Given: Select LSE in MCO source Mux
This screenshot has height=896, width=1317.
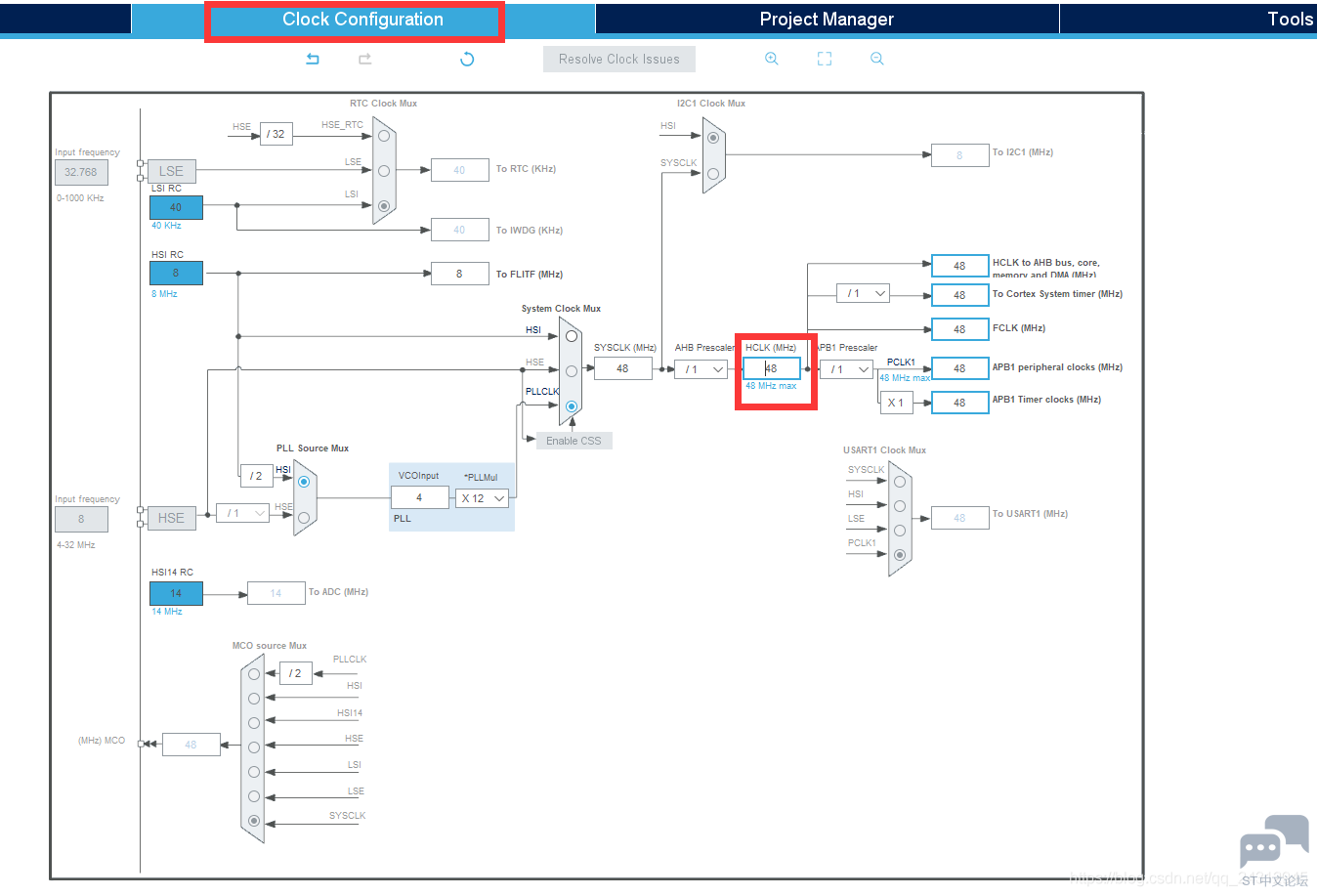Looking at the screenshot, I should click(254, 796).
